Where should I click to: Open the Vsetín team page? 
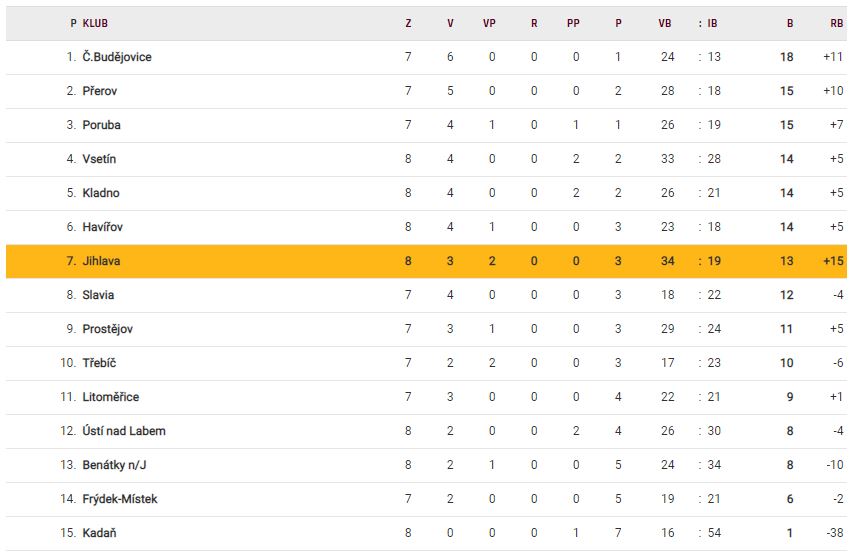point(100,159)
